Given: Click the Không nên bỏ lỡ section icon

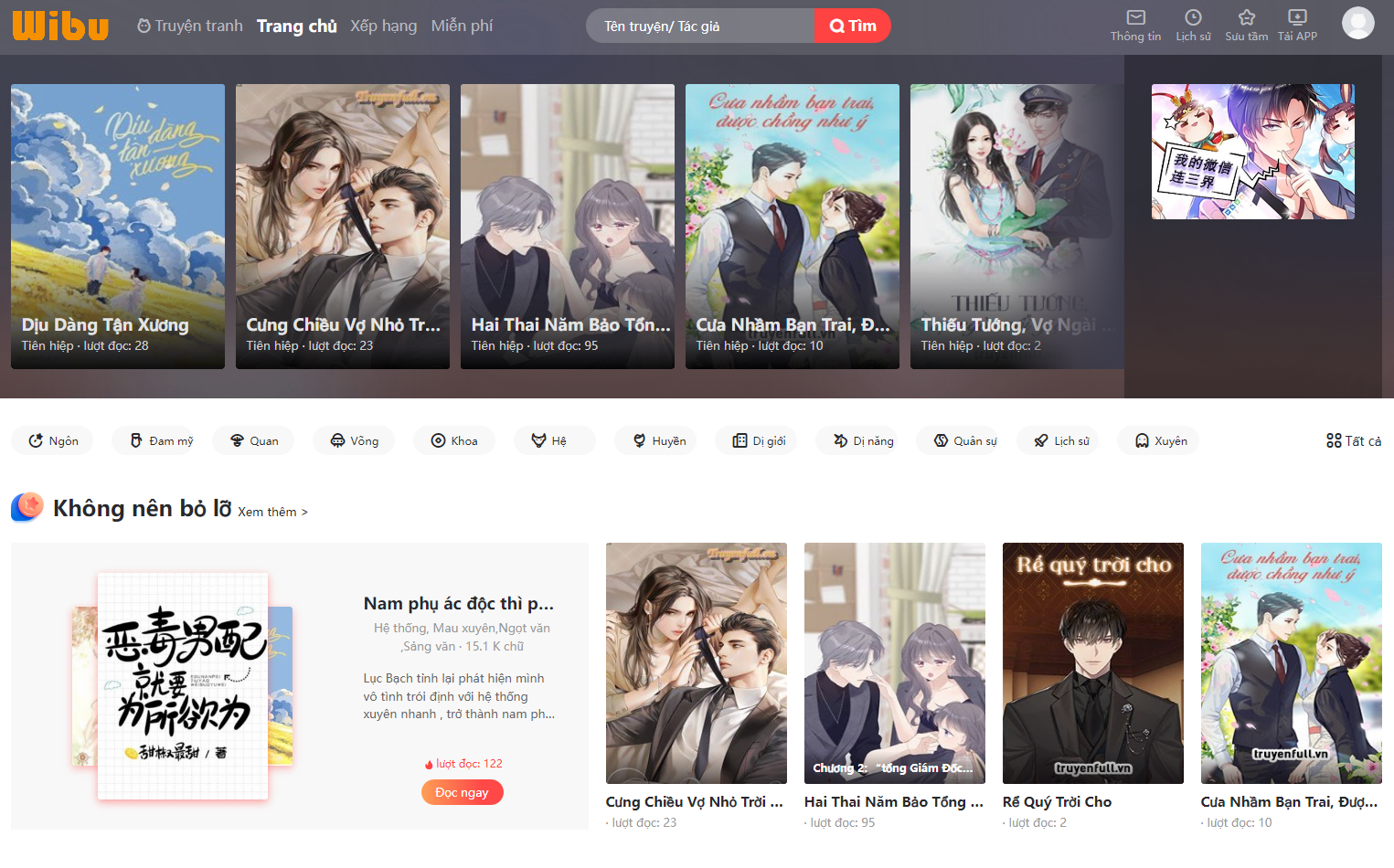Looking at the screenshot, I should click(27, 507).
